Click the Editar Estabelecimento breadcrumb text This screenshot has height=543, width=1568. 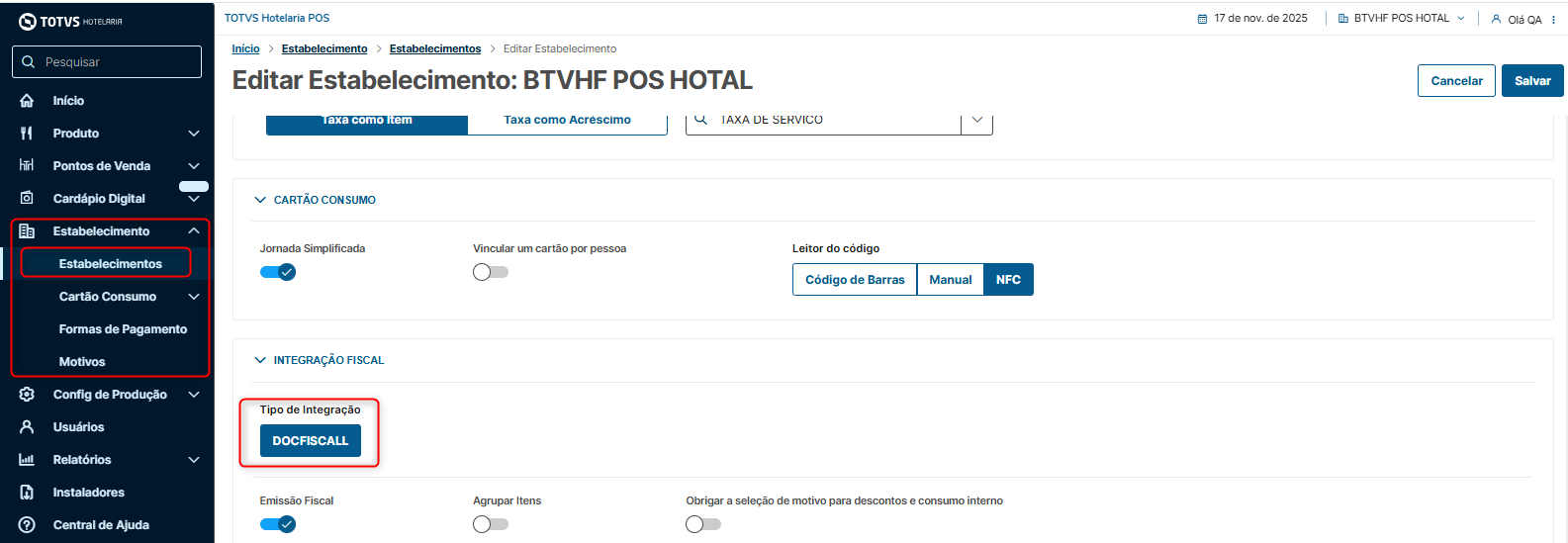point(560,48)
